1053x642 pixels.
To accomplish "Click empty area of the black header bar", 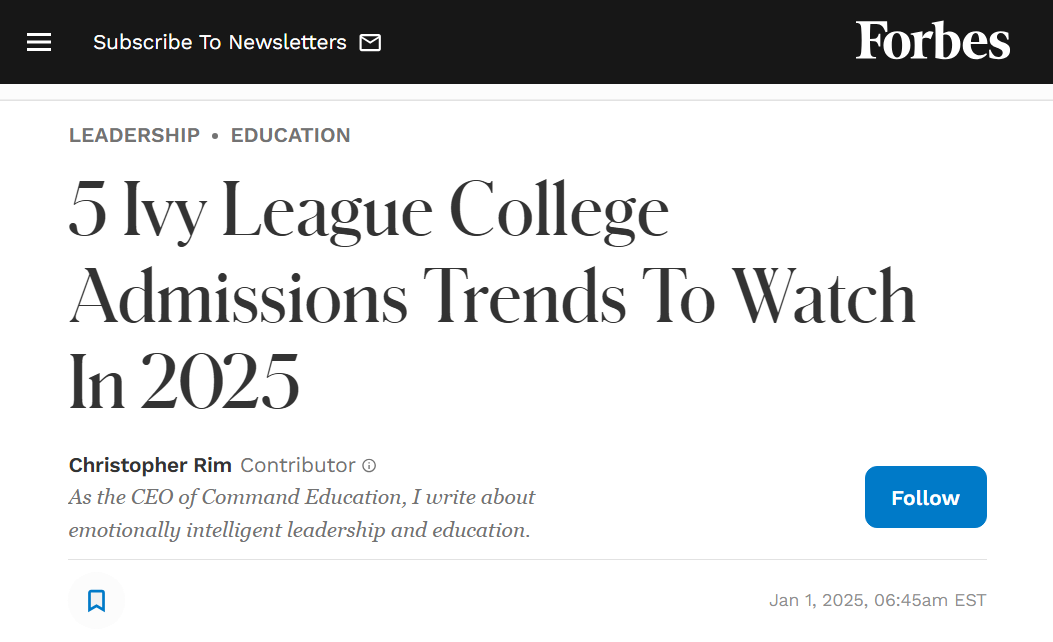I will pyautogui.click(x=604, y=42).
